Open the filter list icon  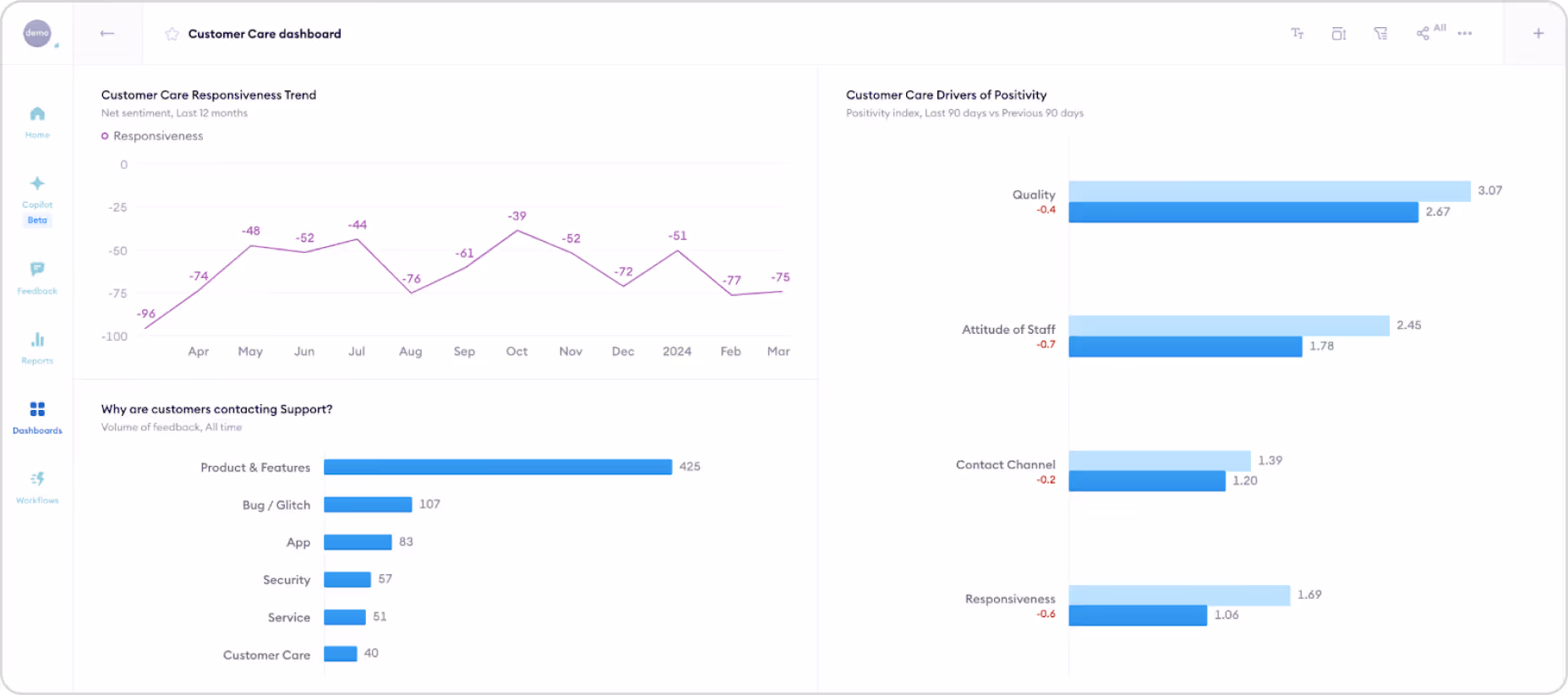click(x=1380, y=34)
